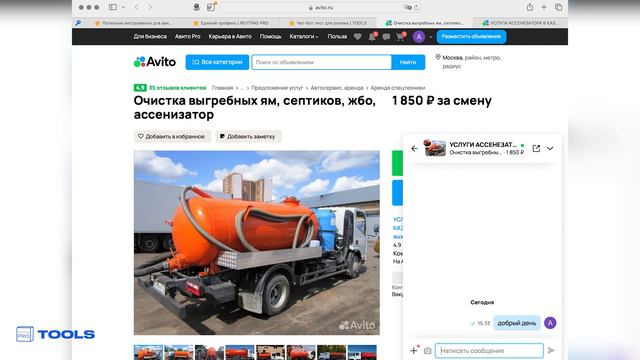Go to 'Главная' breadcrumb

pyautogui.click(x=222, y=88)
